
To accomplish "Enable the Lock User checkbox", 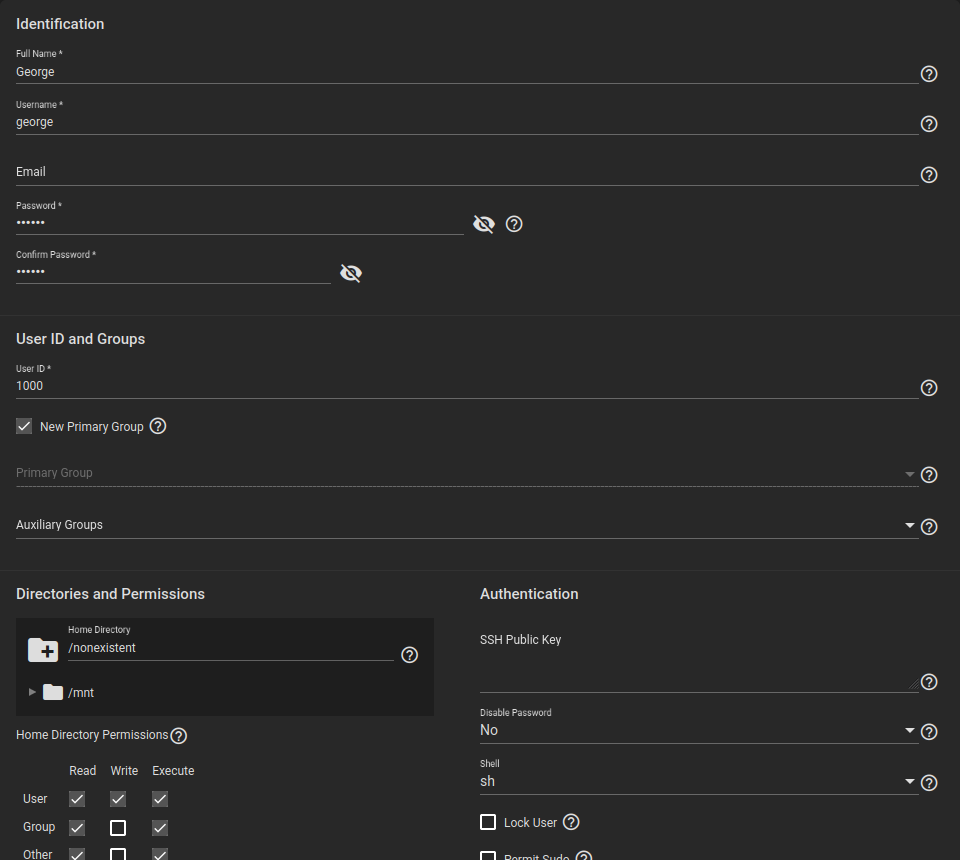I will (488, 822).
